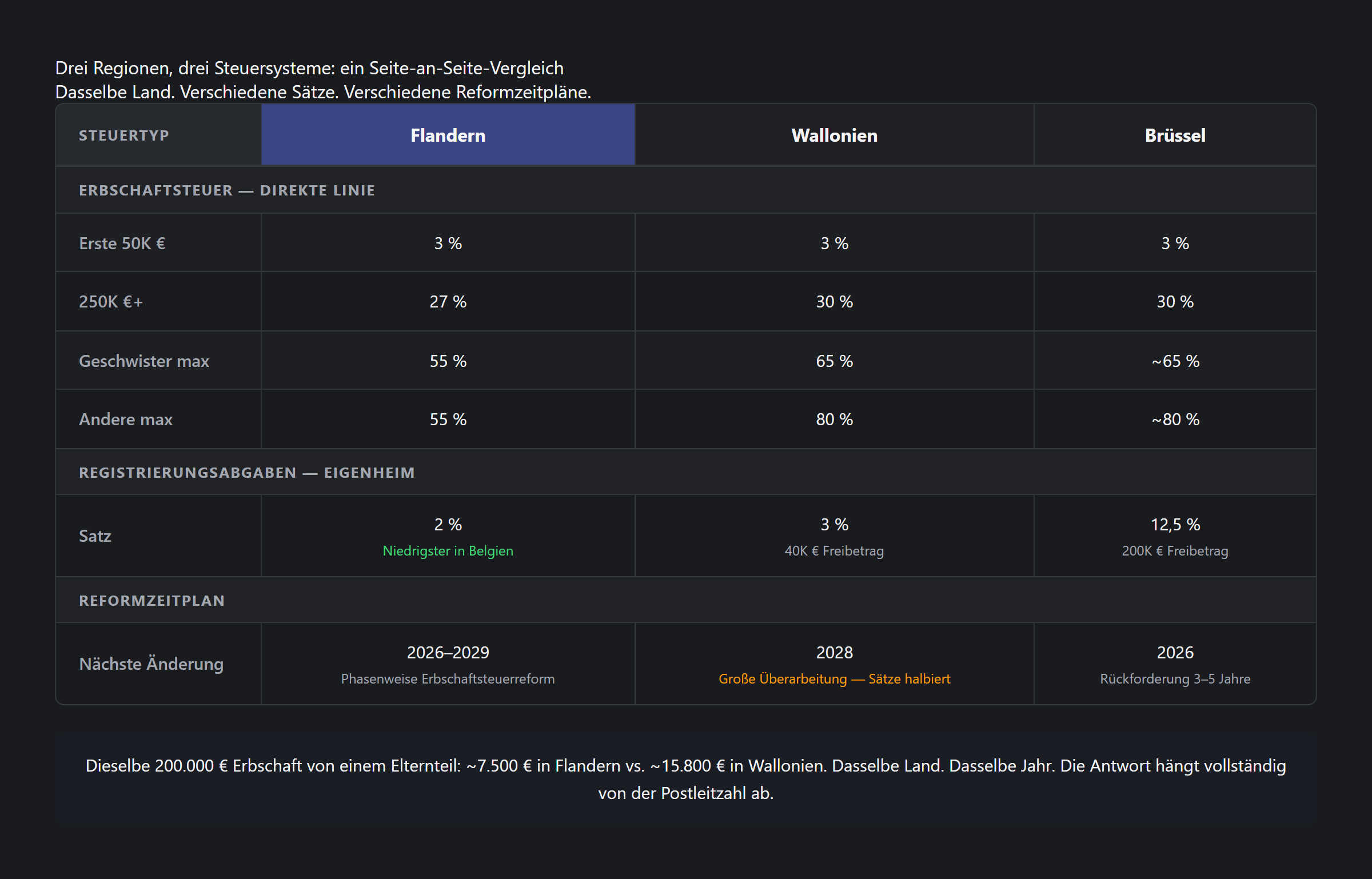Click the 200.000 € Erbschaft summary box
This screenshot has height=879, width=1372.
coord(685,779)
